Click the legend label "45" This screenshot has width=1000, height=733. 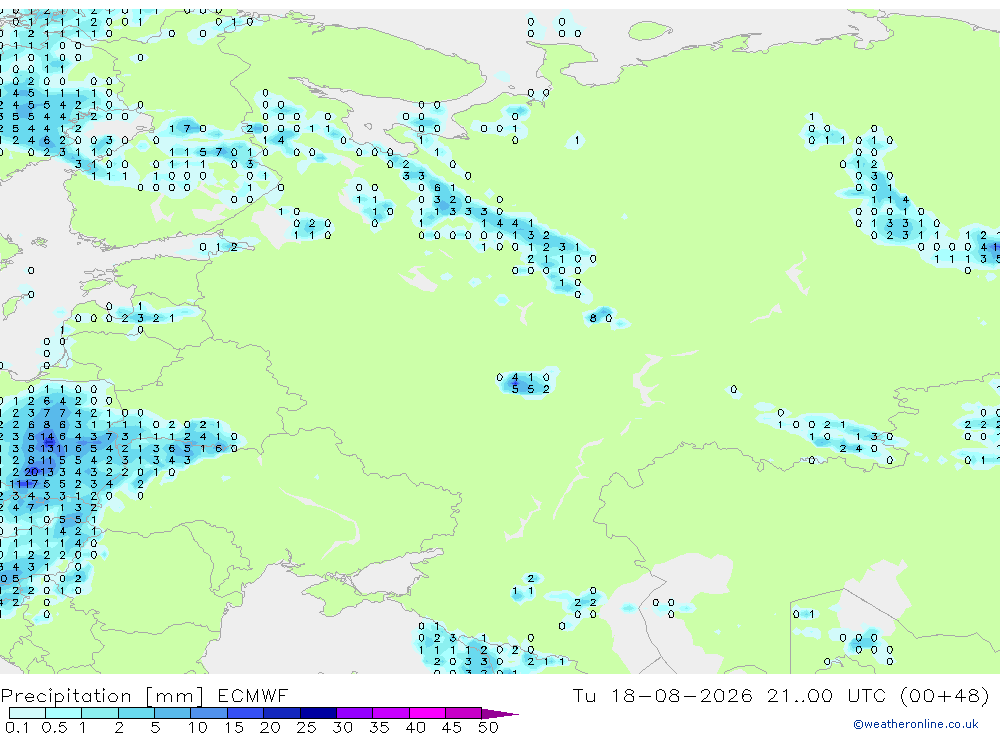pos(452,727)
